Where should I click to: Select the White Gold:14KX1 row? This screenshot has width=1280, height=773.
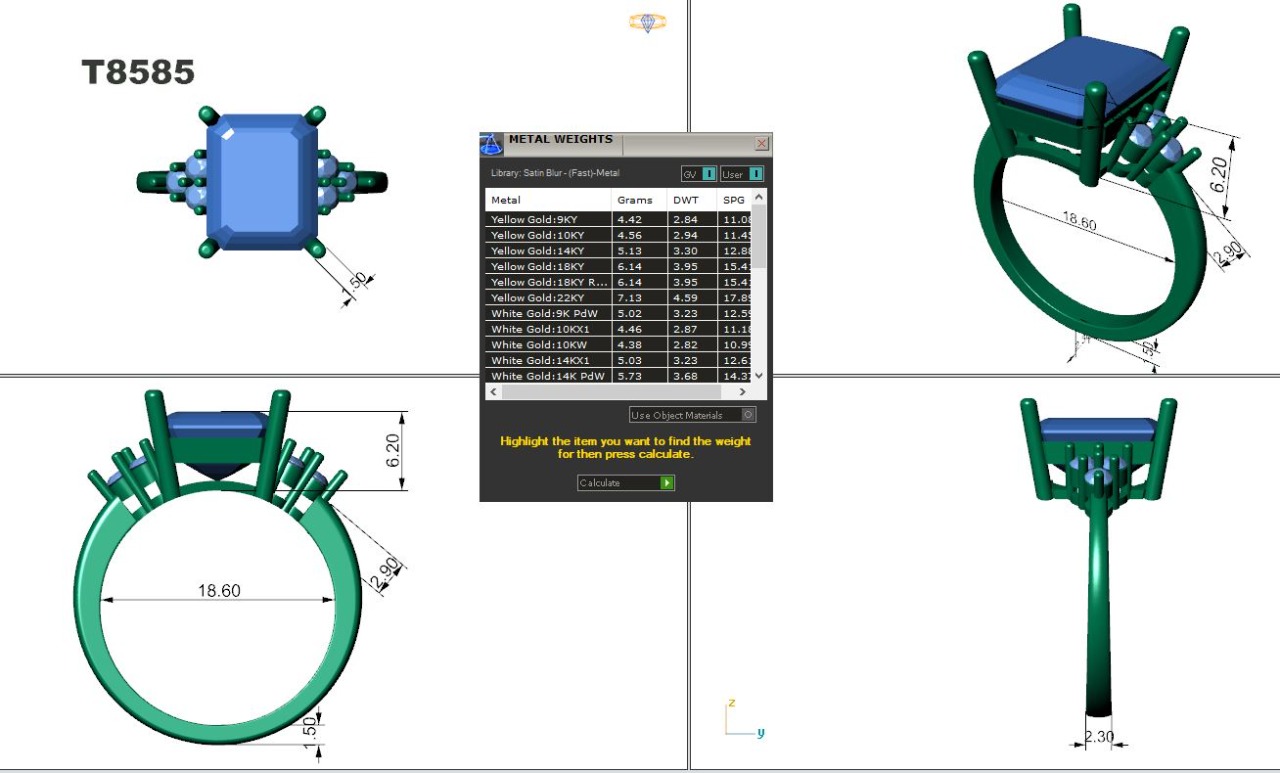coord(548,360)
